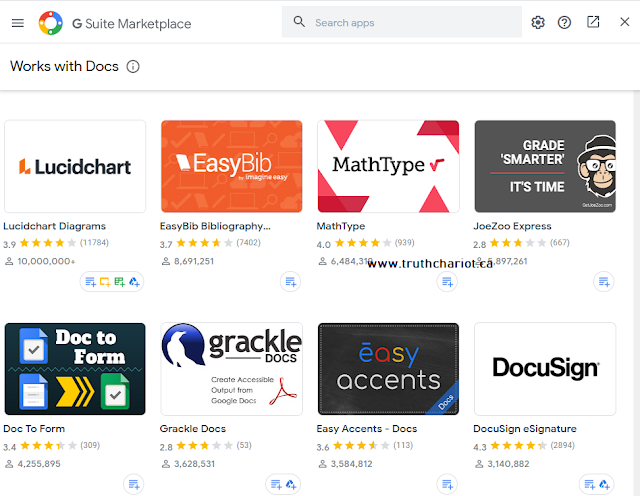
Task: Click Lucidchart's Drive add-on icon
Action: pyautogui.click(x=134, y=282)
